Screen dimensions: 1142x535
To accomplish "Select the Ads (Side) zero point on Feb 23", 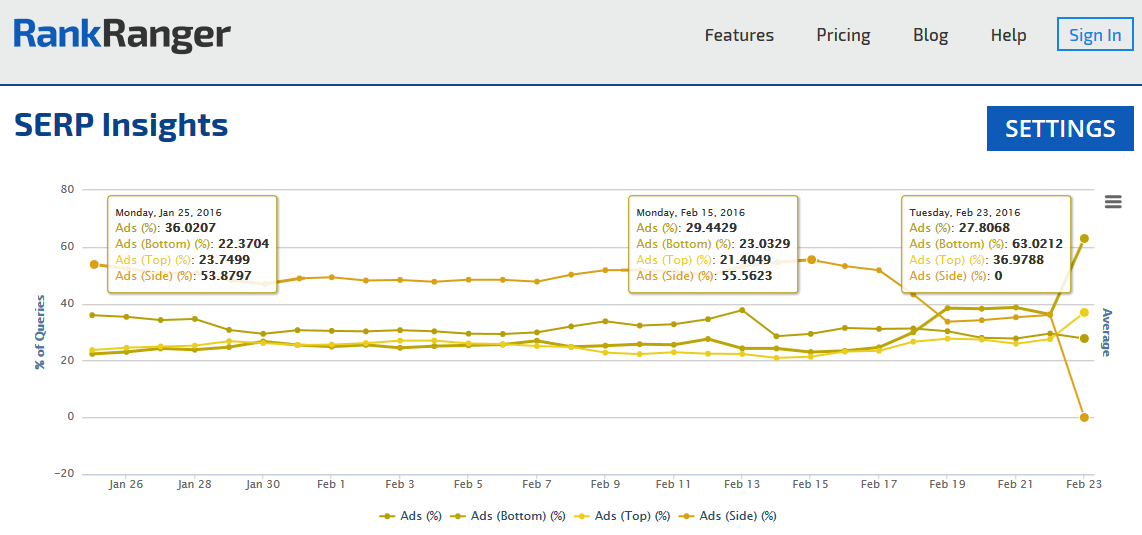I will (1084, 417).
